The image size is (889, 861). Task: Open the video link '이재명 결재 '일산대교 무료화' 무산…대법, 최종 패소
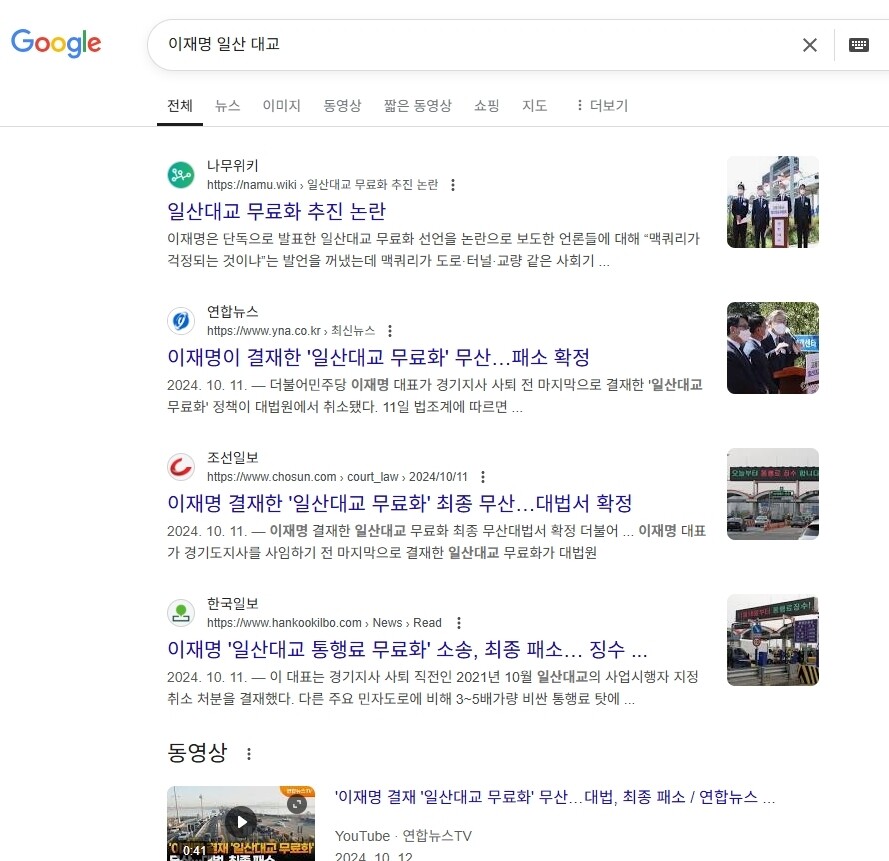coord(554,797)
